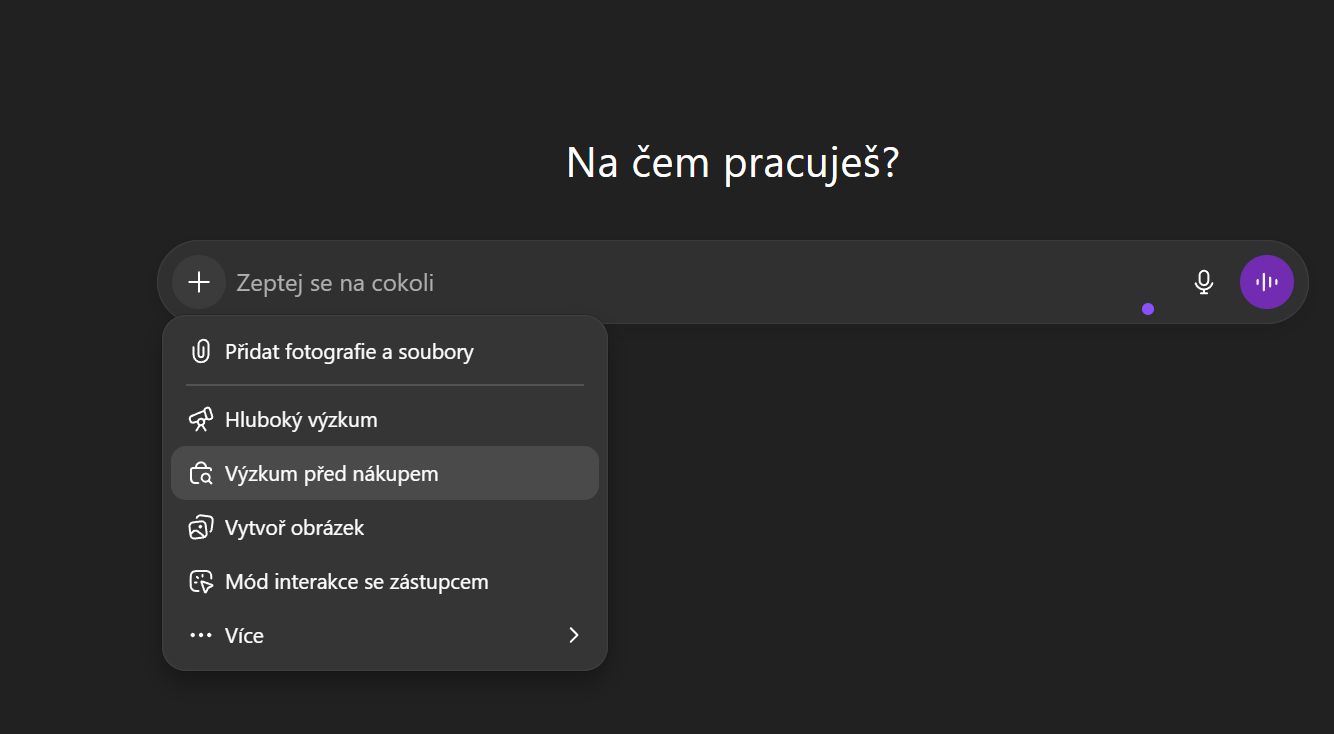Select the agent icon for Mód interakce se zástupcem
The height and width of the screenshot is (734, 1334).
(200, 581)
